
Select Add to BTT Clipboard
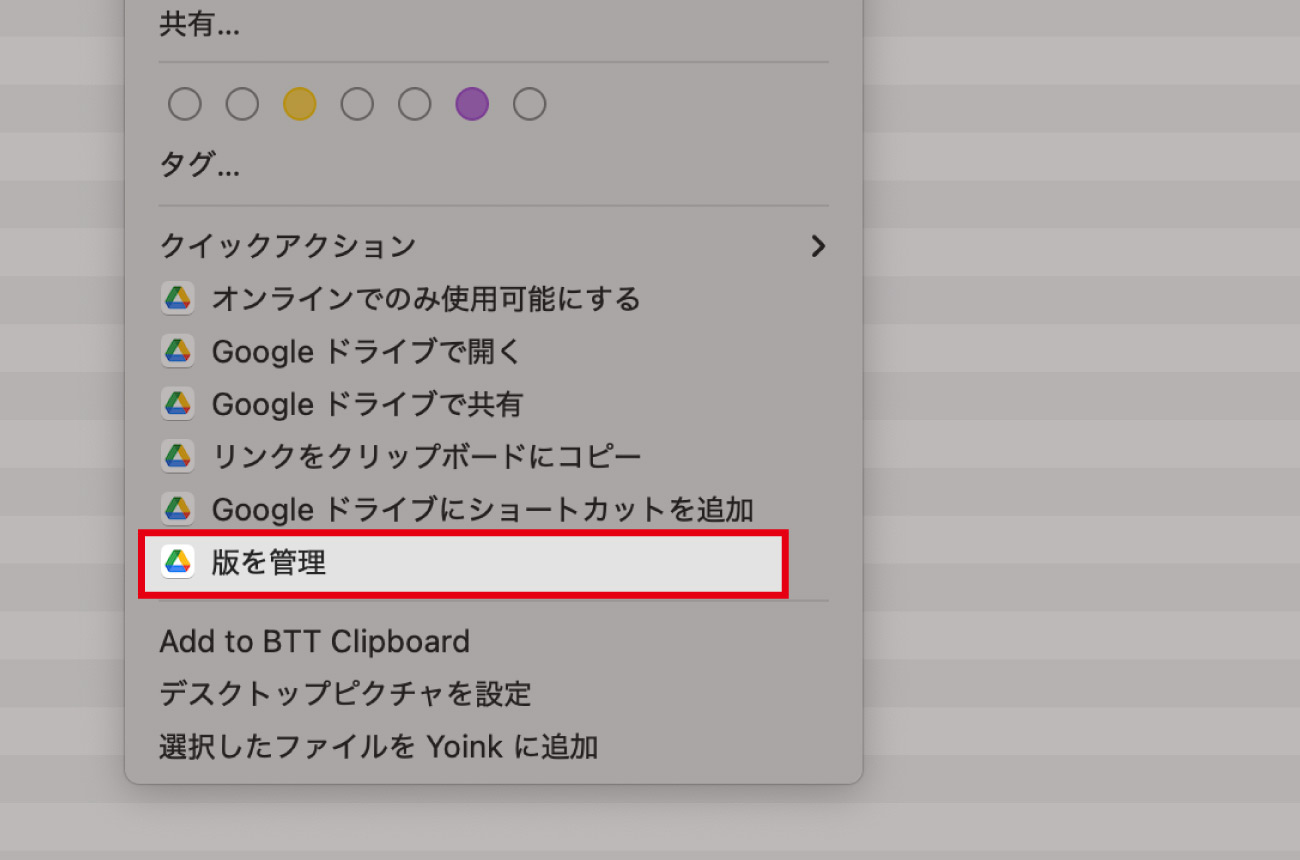tap(314, 641)
